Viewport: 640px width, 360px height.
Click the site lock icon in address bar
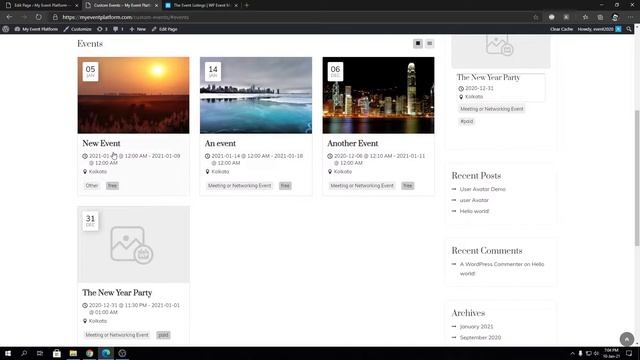(x=55, y=17)
